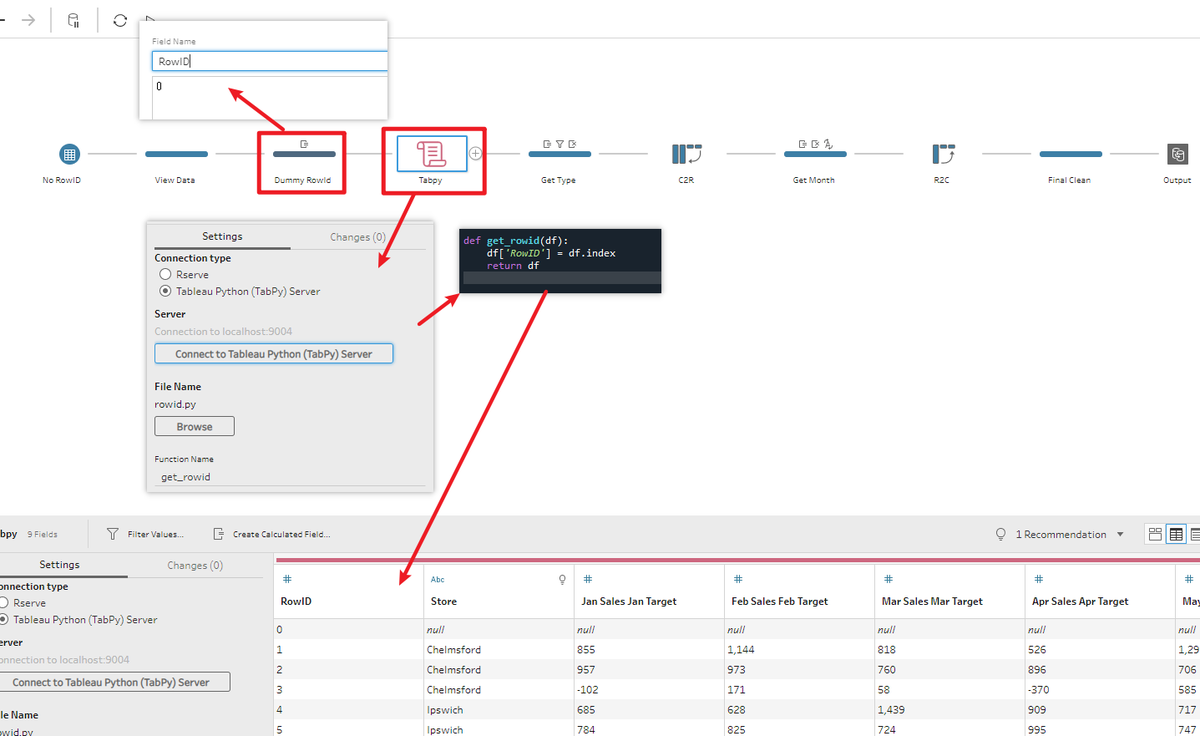Click the Store cell Chelmsford in RowID 1 row
The width and height of the screenshot is (1200, 736).
click(x=497, y=650)
